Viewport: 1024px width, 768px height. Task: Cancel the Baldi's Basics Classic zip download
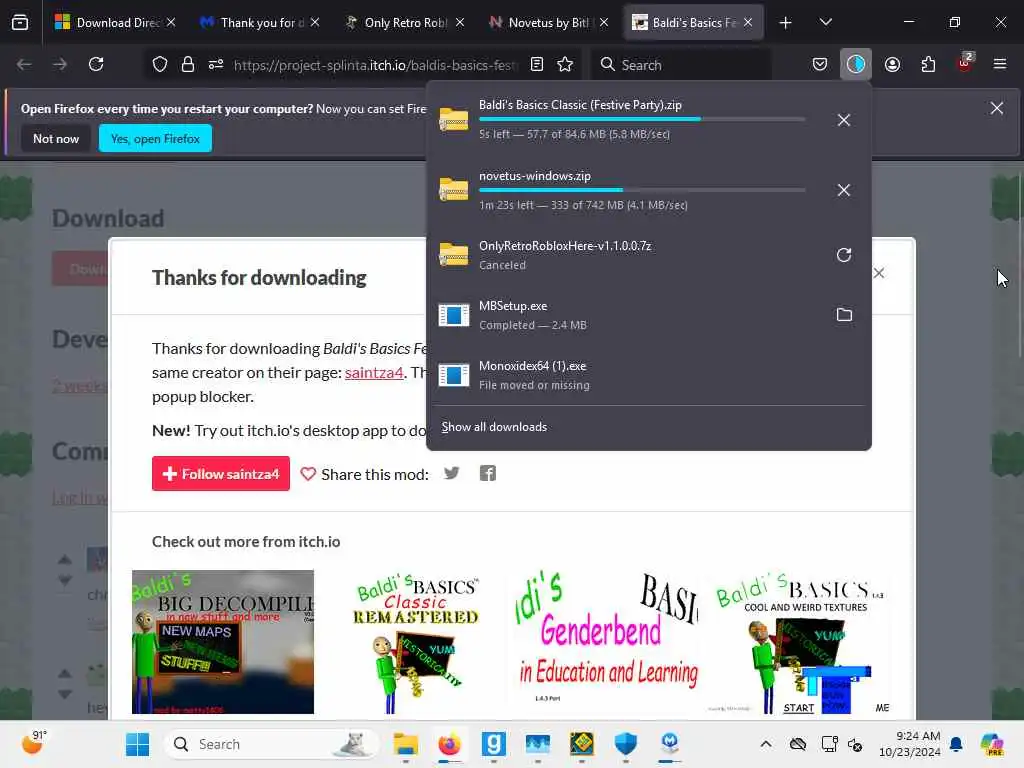(x=844, y=120)
